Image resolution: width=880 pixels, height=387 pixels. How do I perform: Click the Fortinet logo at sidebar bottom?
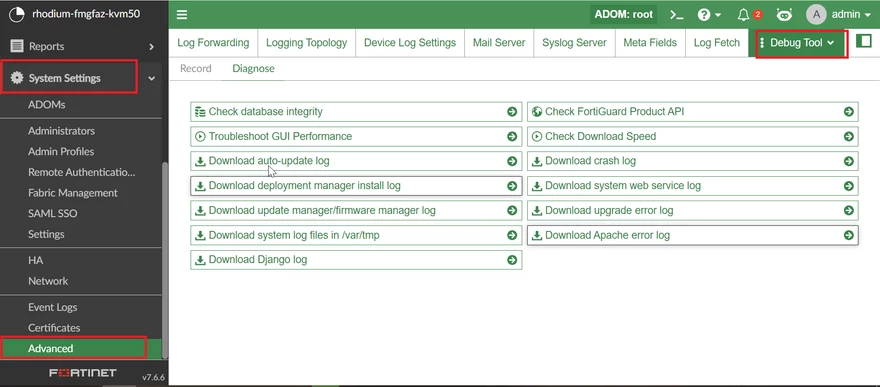click(82, 373)
